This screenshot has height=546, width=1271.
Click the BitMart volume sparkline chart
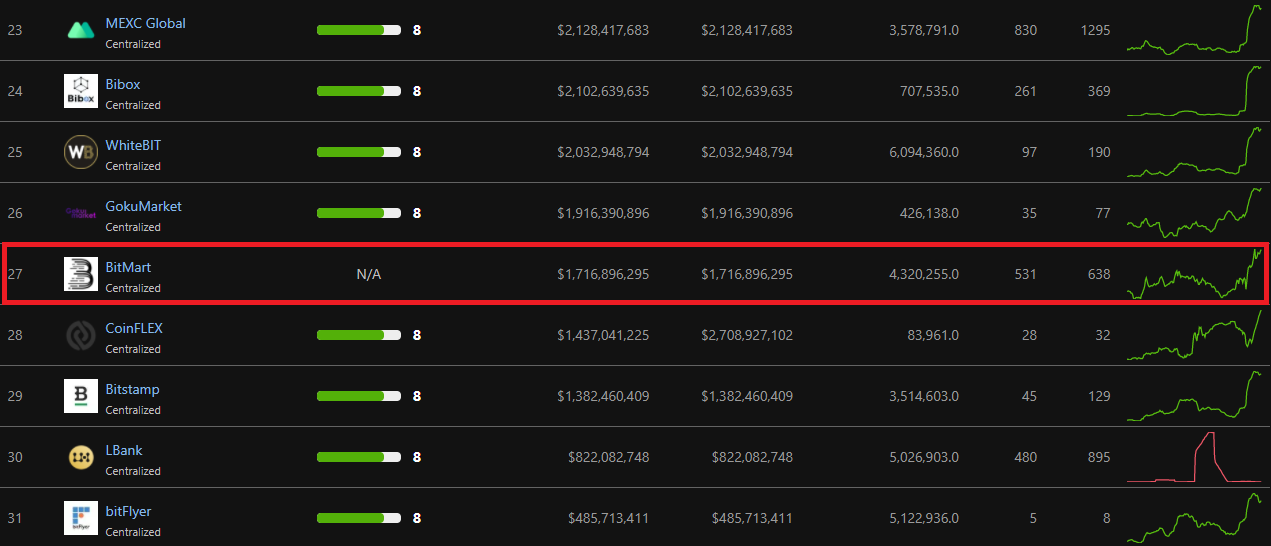(1194, 273)
